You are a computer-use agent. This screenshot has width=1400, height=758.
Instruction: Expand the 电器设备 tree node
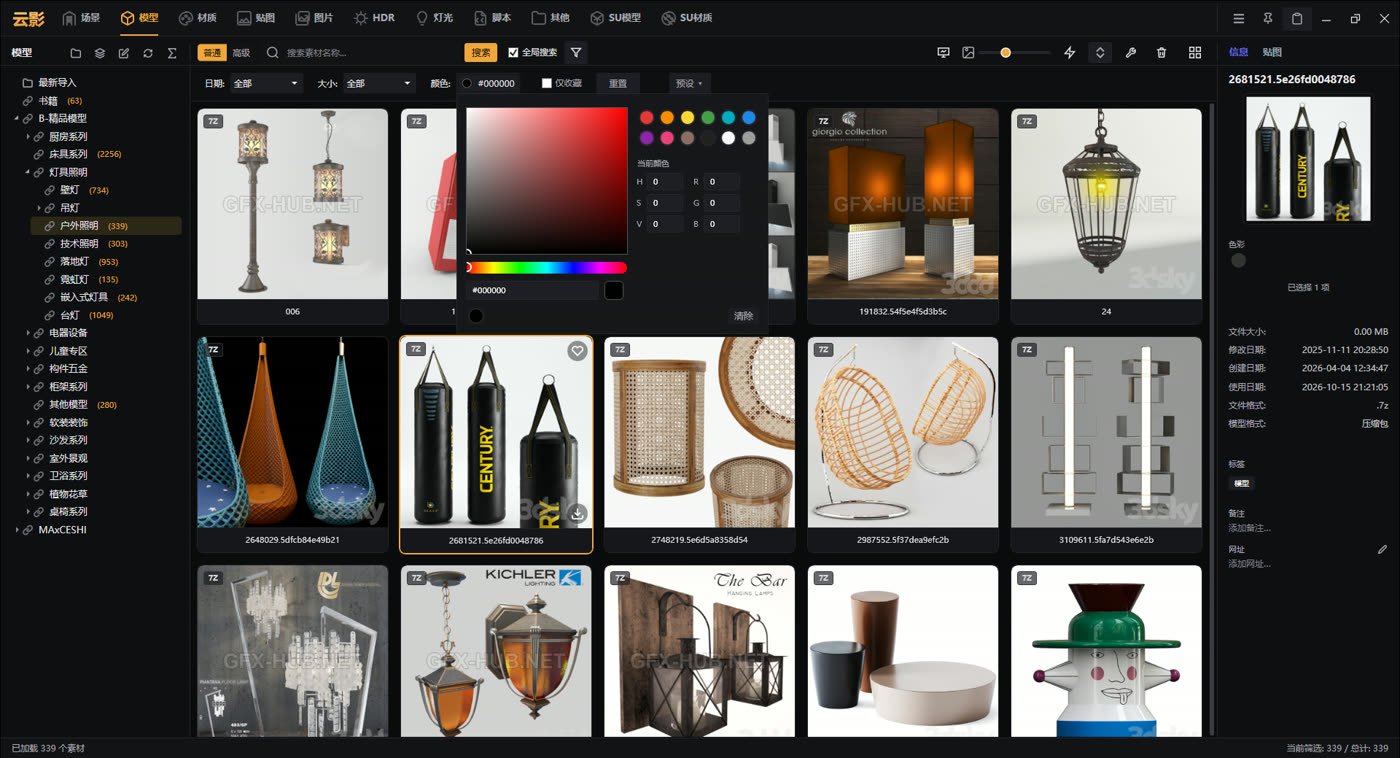[x=28, y=333]
